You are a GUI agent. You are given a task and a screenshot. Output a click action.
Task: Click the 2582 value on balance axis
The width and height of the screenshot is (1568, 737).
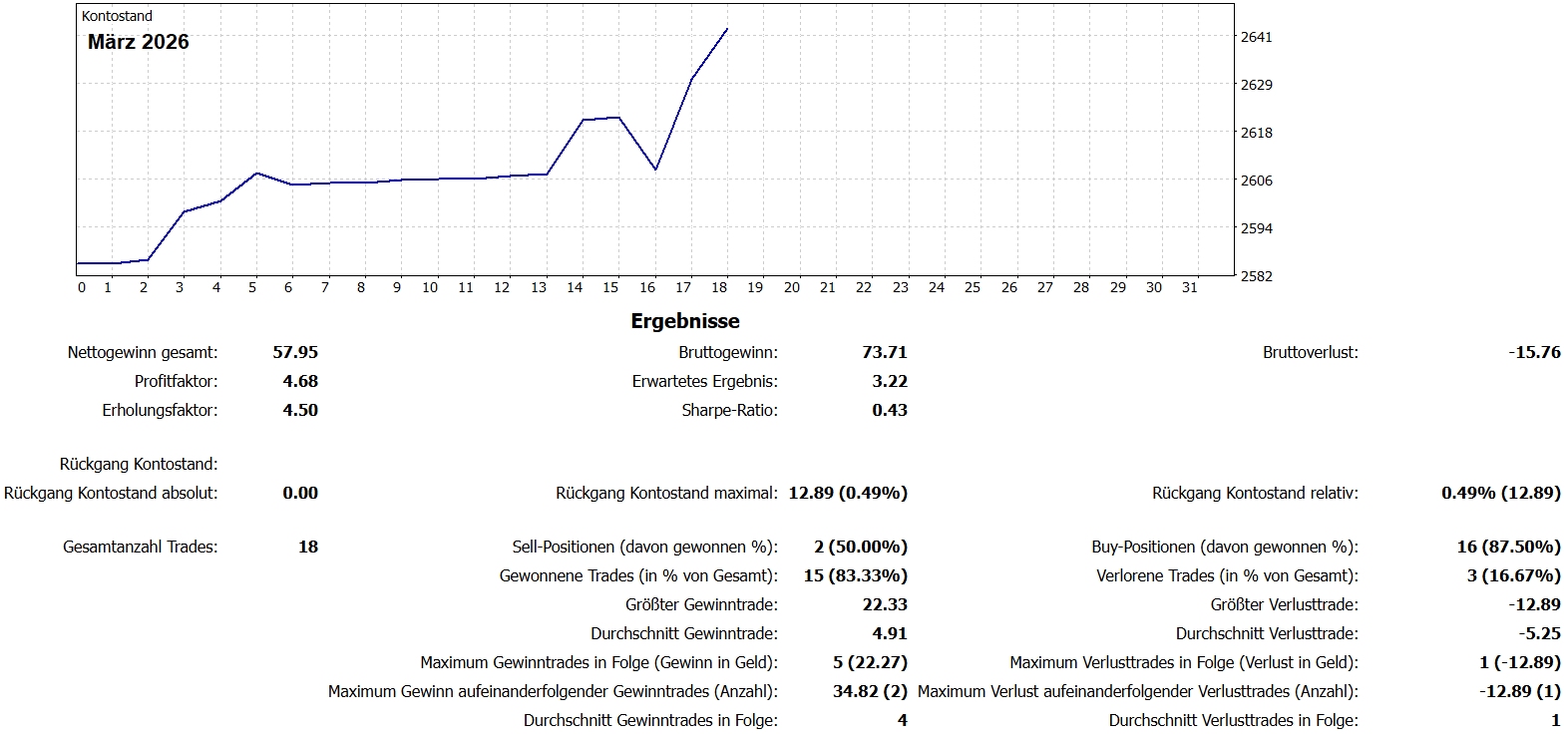[1256, 276]
